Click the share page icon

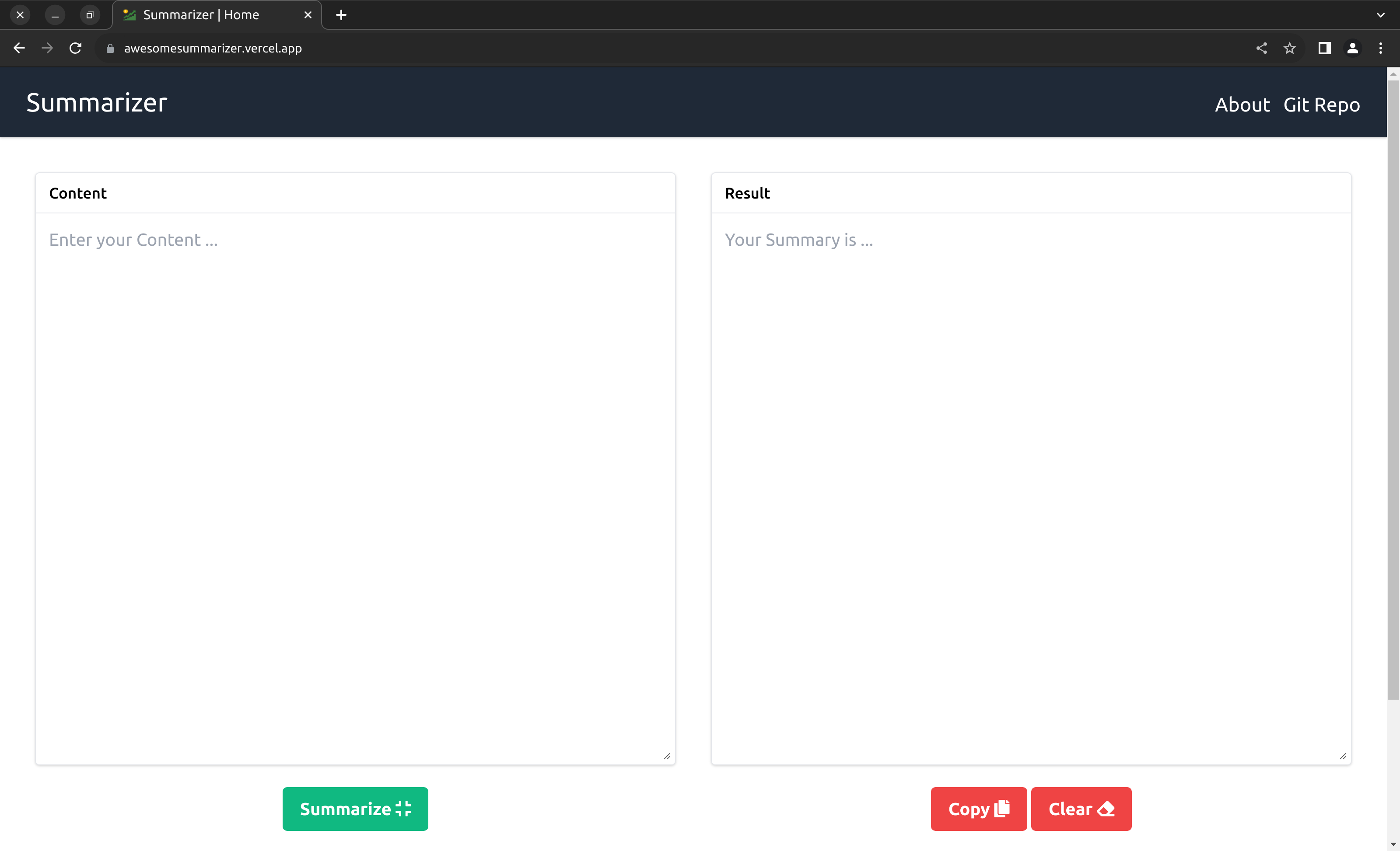1261,48
